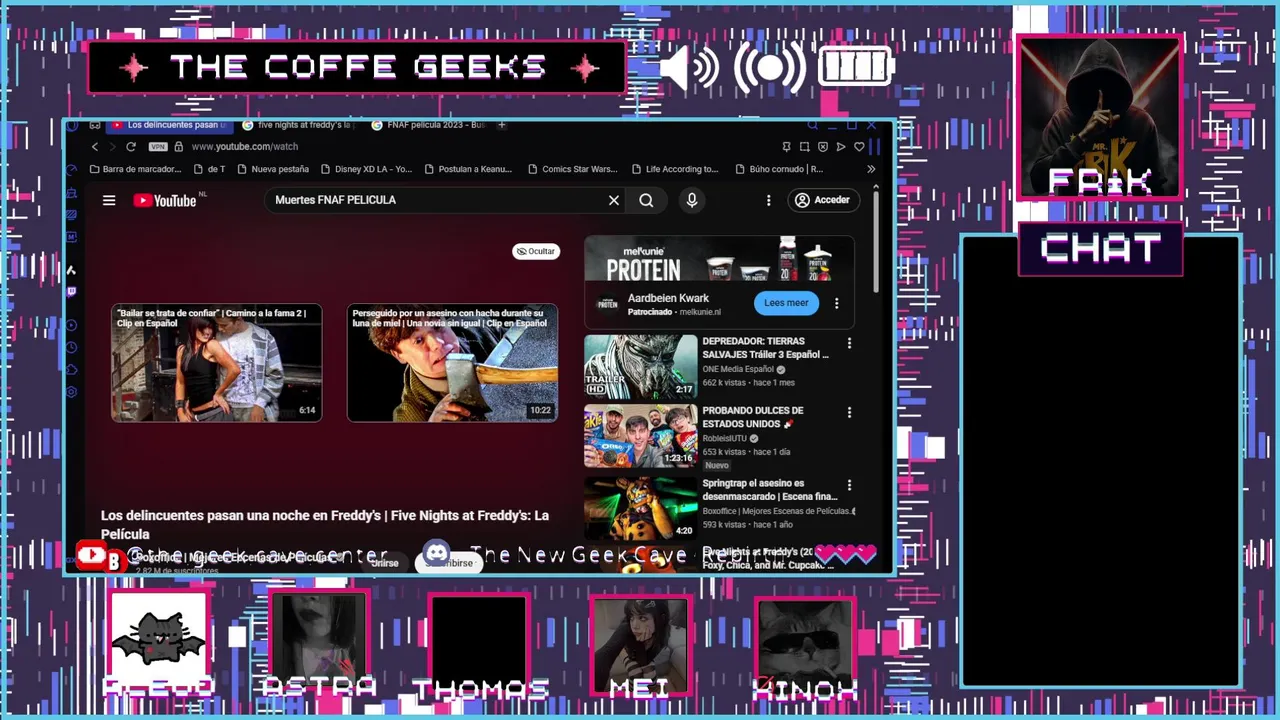Click the Unirse join button
The image size is (1280, 720).
[385, 563]
